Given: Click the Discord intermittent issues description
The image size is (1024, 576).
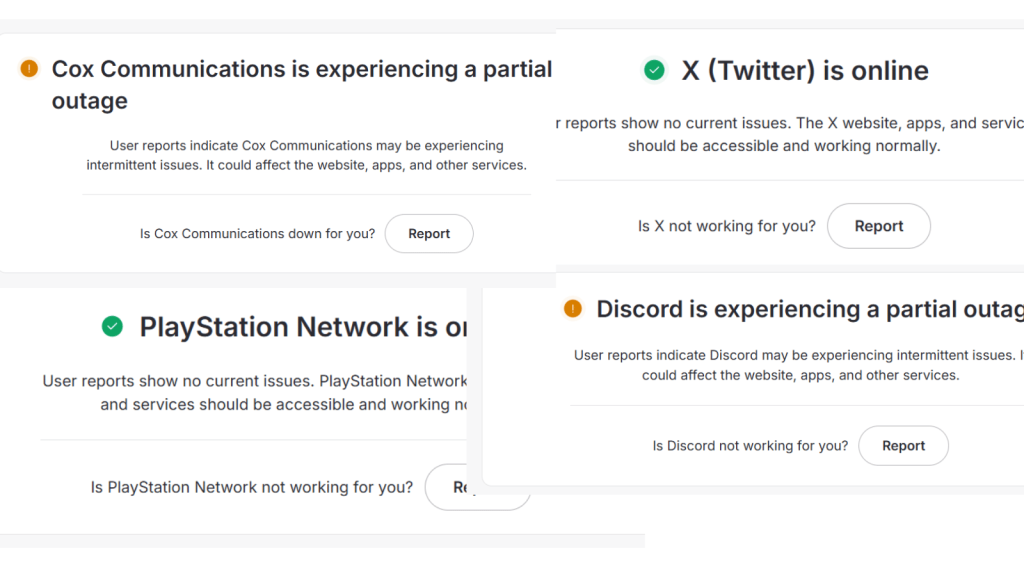Looking at the screenshot, I should [799, 365].
